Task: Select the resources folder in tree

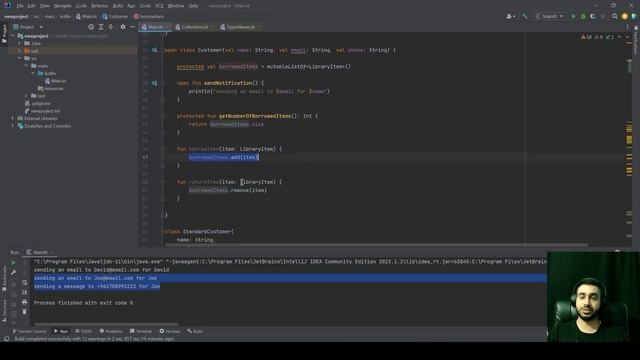Action: pos(51,89)
